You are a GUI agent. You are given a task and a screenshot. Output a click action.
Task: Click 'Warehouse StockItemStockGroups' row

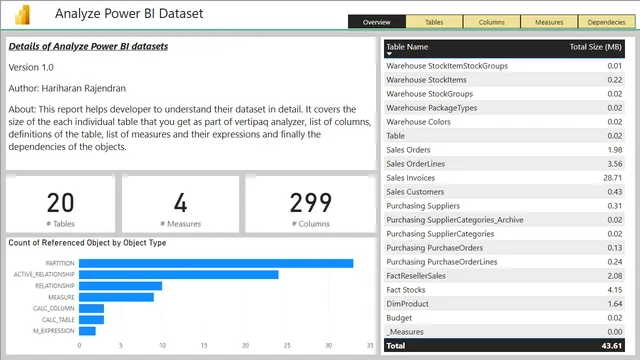[504, 66]
